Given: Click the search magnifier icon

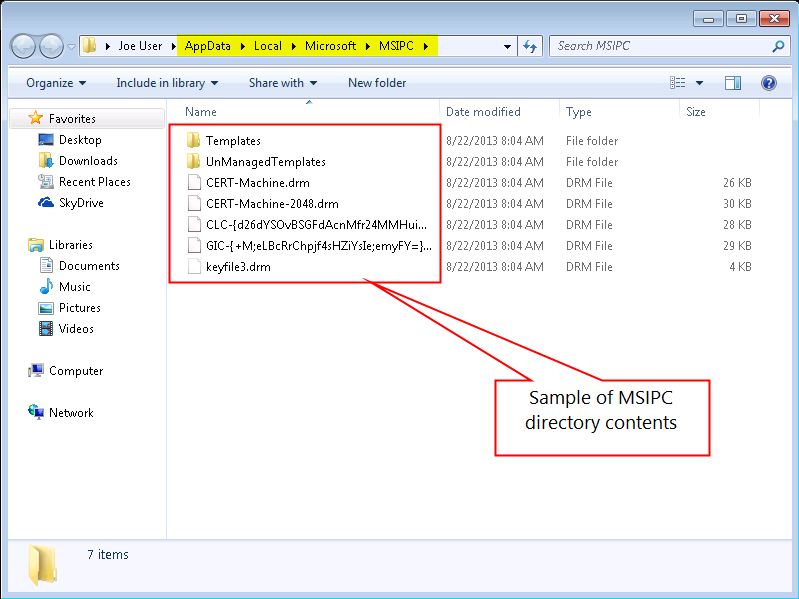Looking at the screenshot, I should tap(778, 46).
